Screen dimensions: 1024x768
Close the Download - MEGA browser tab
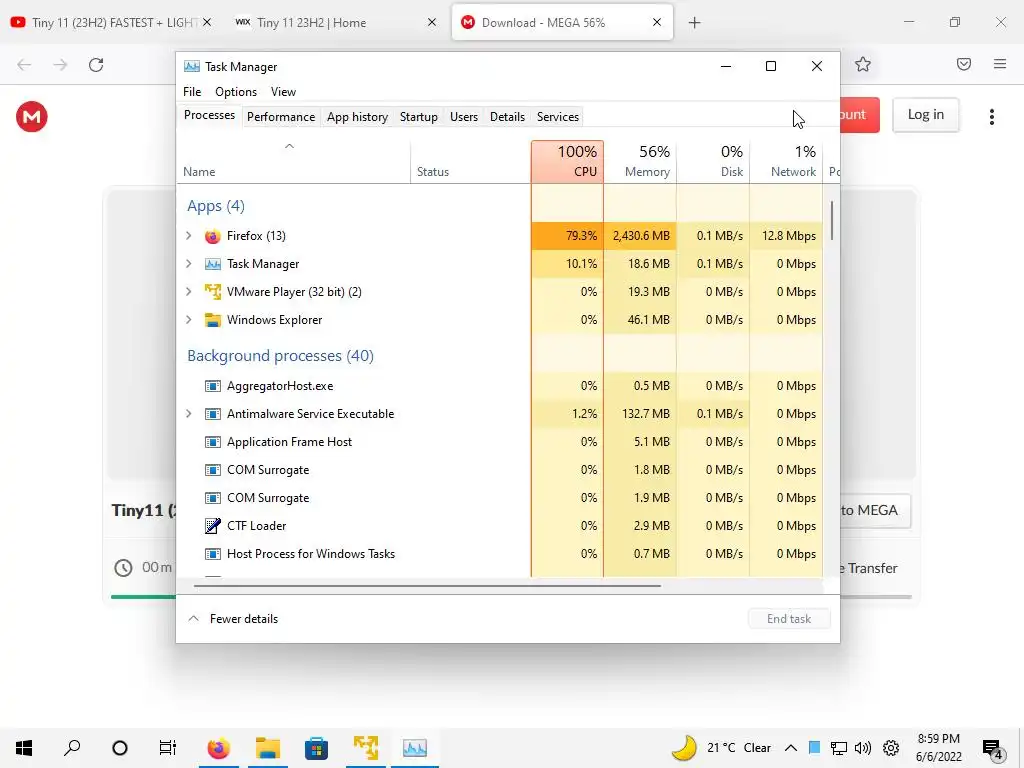(x=657, y=22)
